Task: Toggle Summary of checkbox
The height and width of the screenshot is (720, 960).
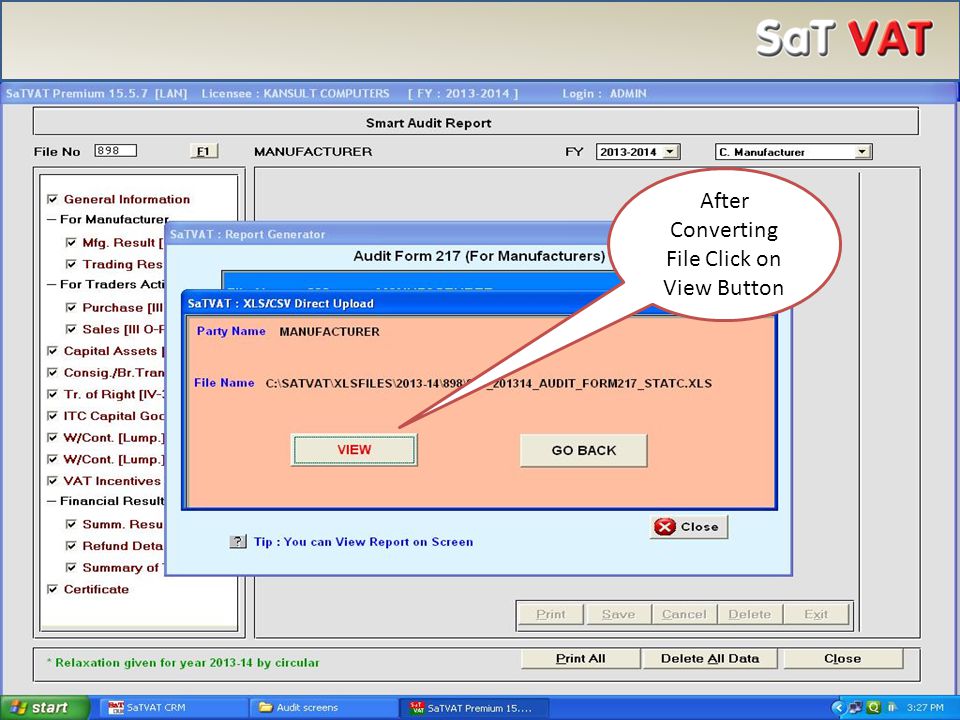Action: click(x=71, y=568)
